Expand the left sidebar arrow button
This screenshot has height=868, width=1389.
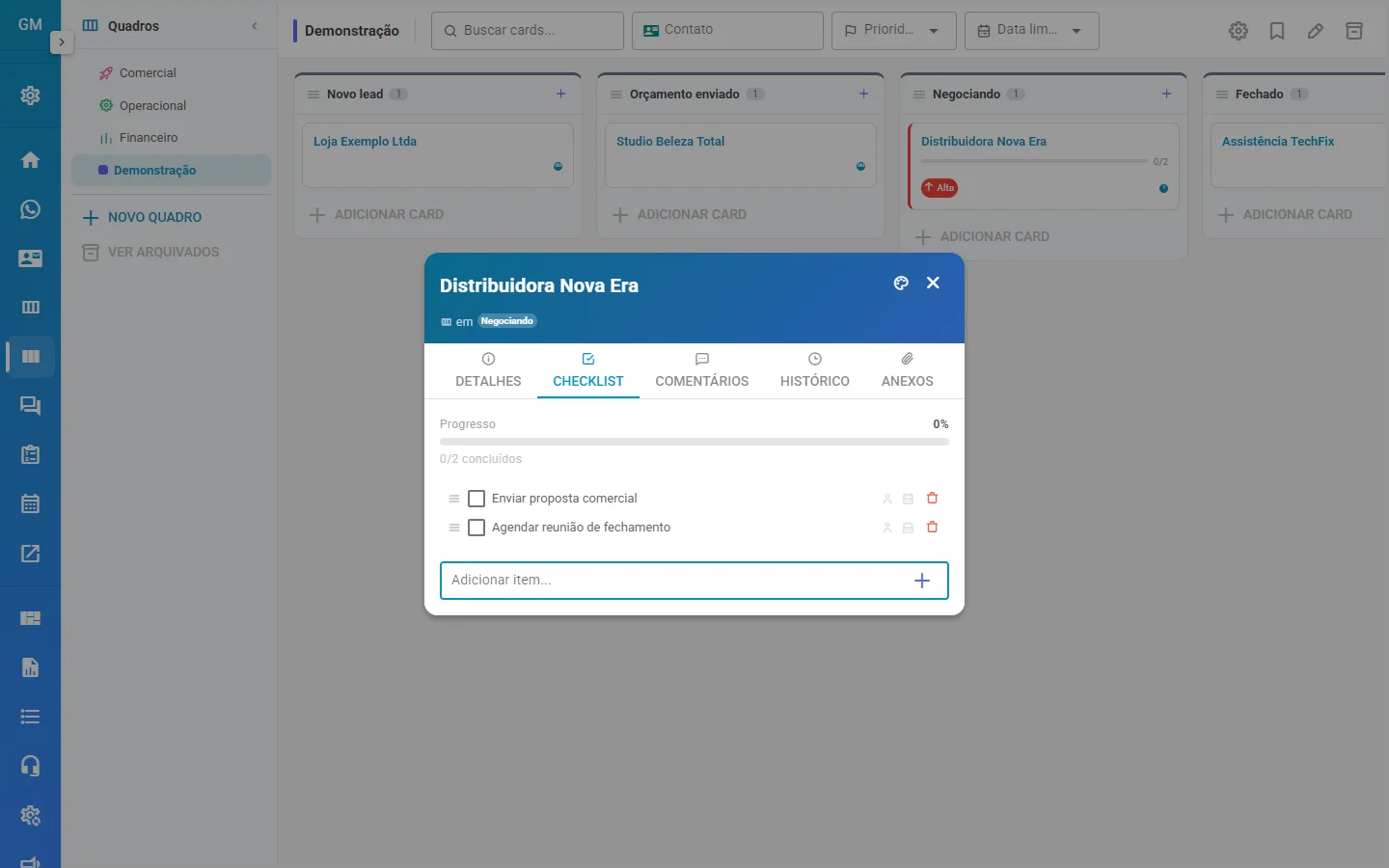[x=61, y=42]
